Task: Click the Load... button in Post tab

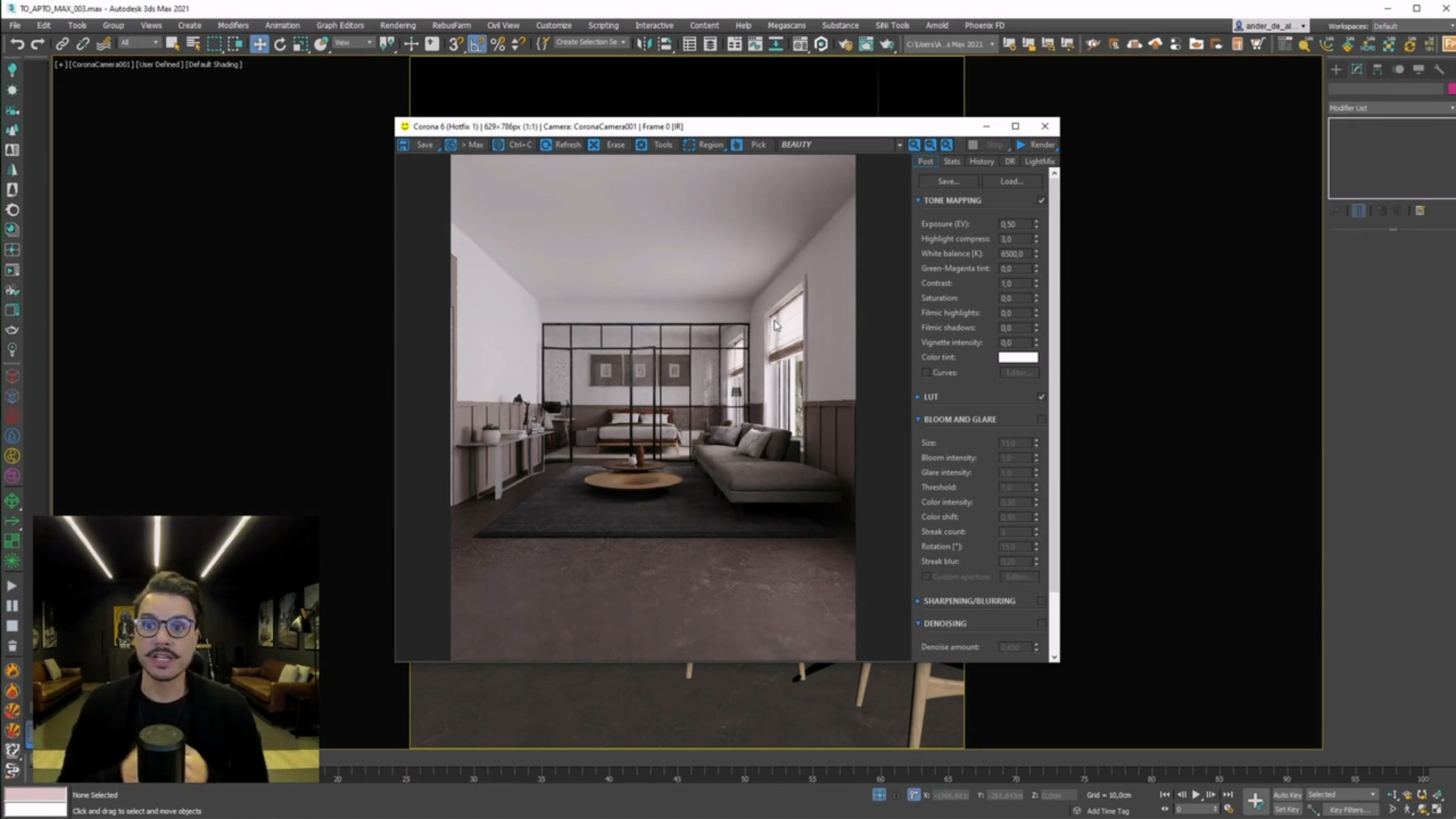Action: coord(1011,182)
